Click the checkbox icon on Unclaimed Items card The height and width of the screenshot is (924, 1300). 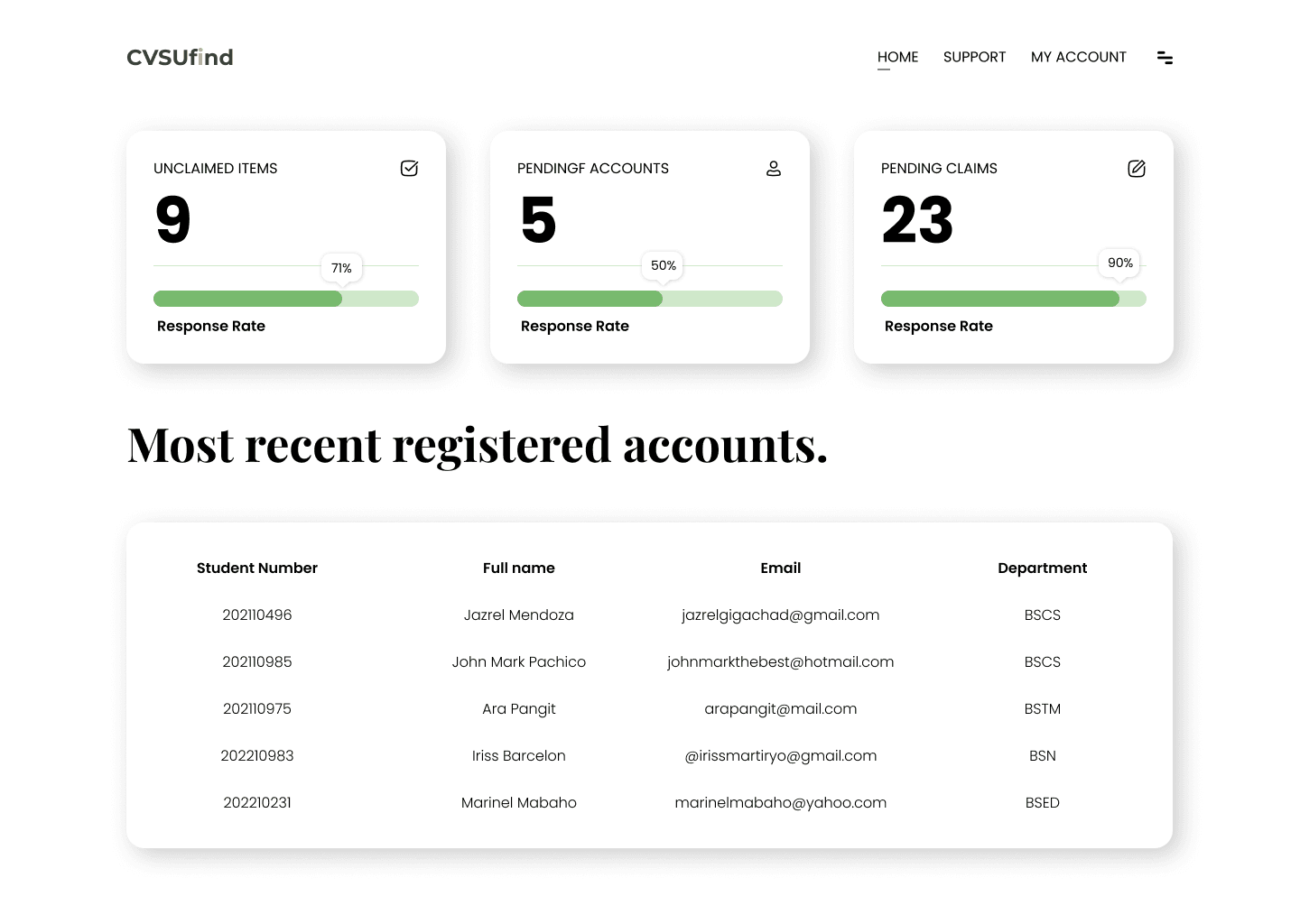[x=409, y=169]
